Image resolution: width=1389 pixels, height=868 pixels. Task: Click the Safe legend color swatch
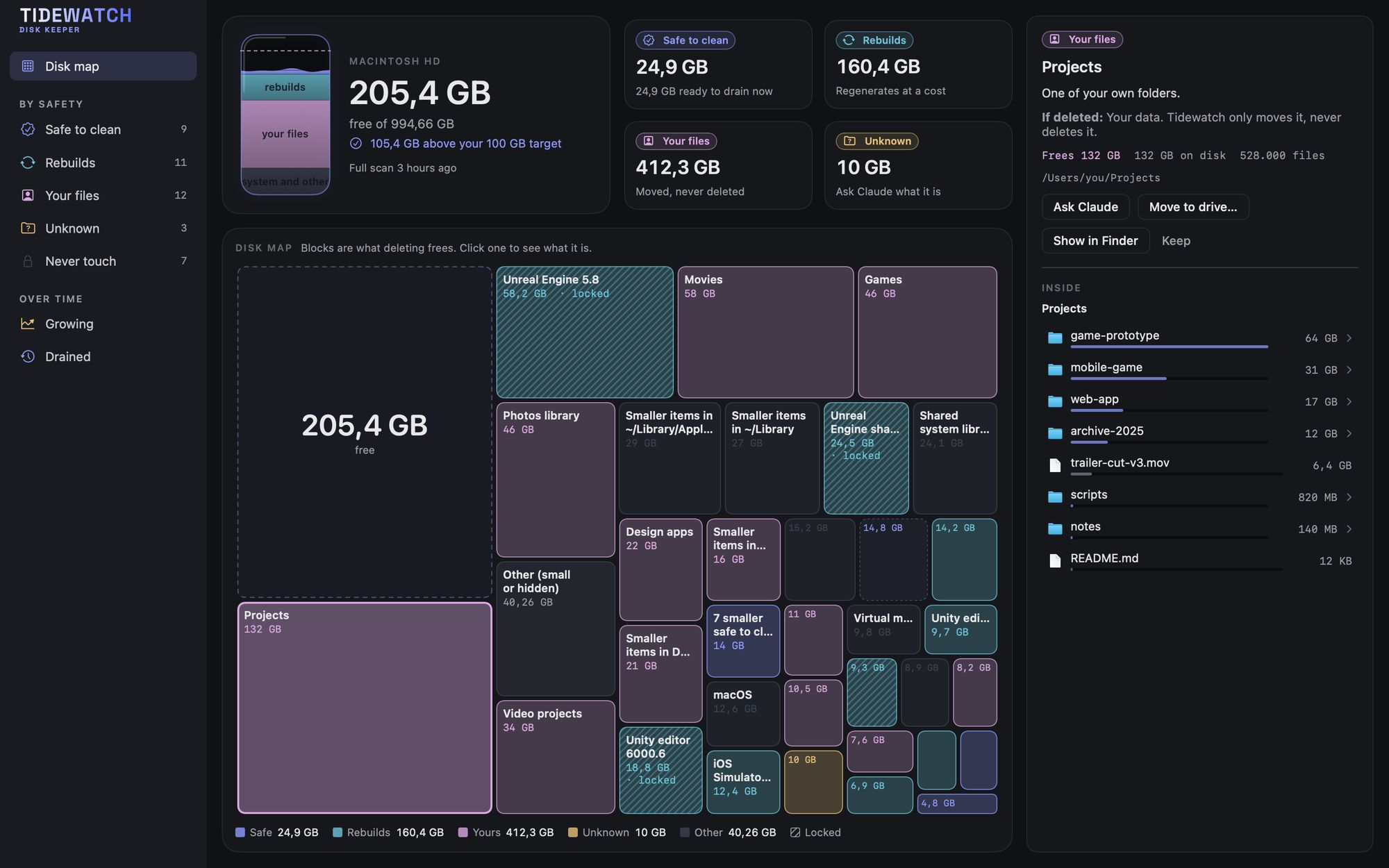[240, 832]
